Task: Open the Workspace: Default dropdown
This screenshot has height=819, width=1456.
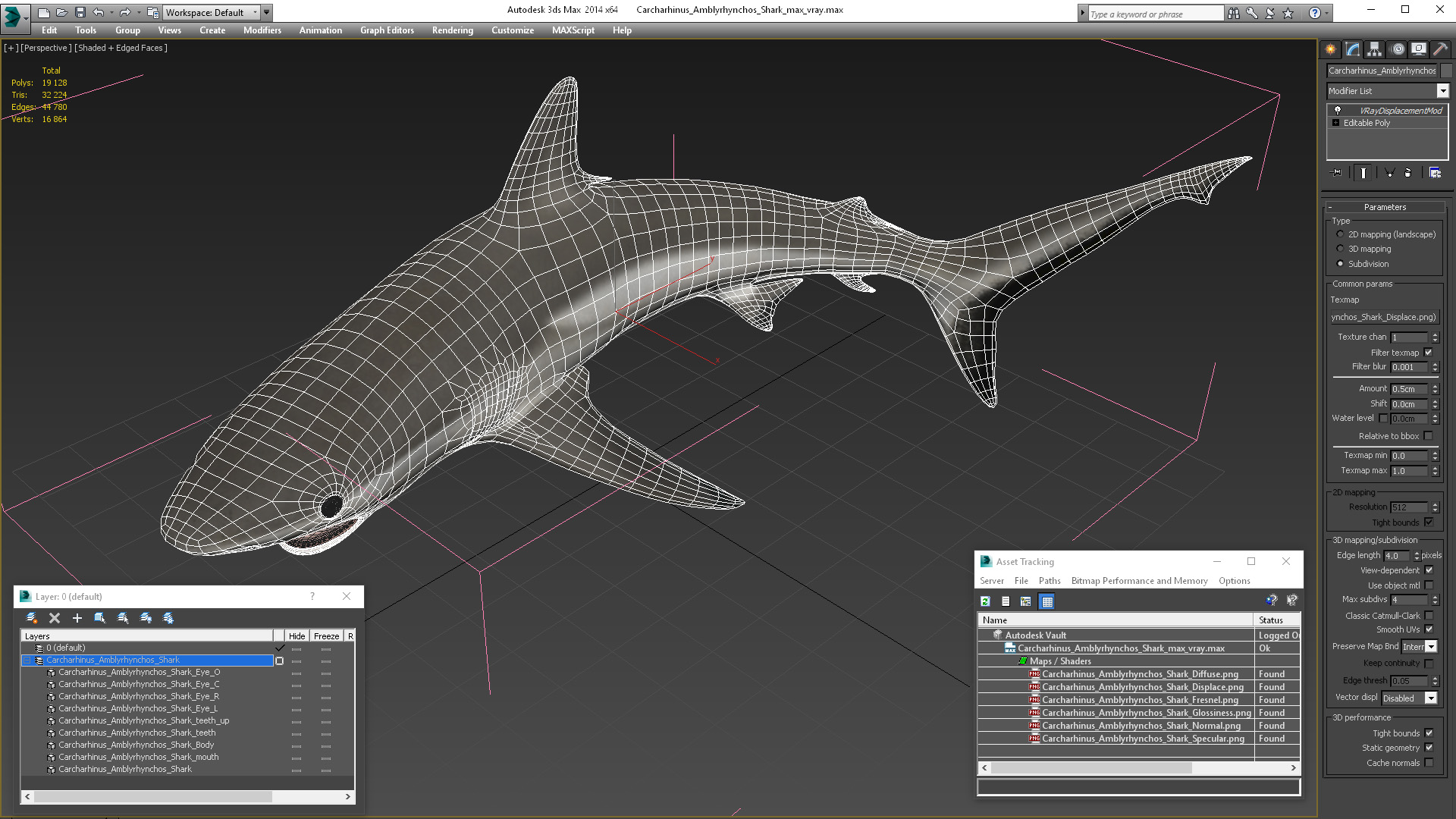Action: coord(212,12)
